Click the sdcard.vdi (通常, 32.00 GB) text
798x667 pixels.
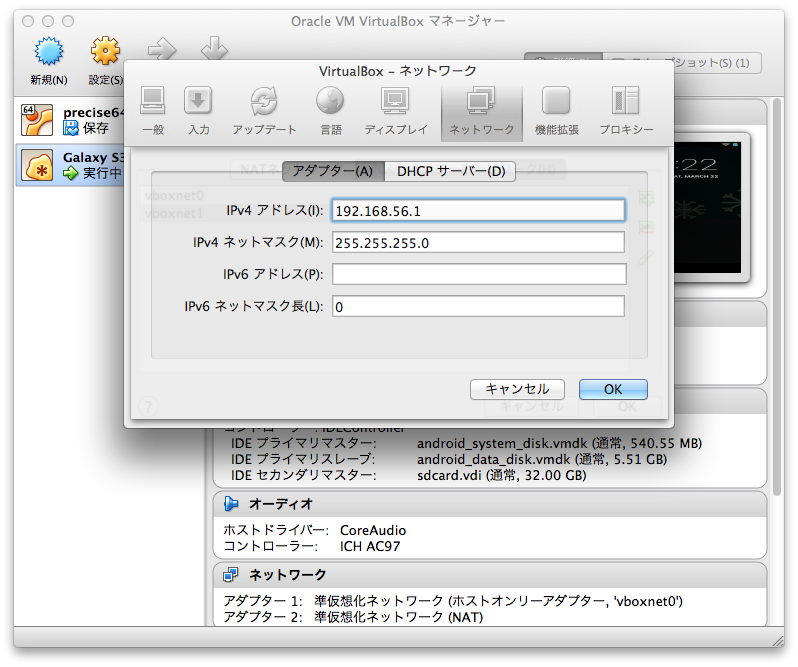501,475
